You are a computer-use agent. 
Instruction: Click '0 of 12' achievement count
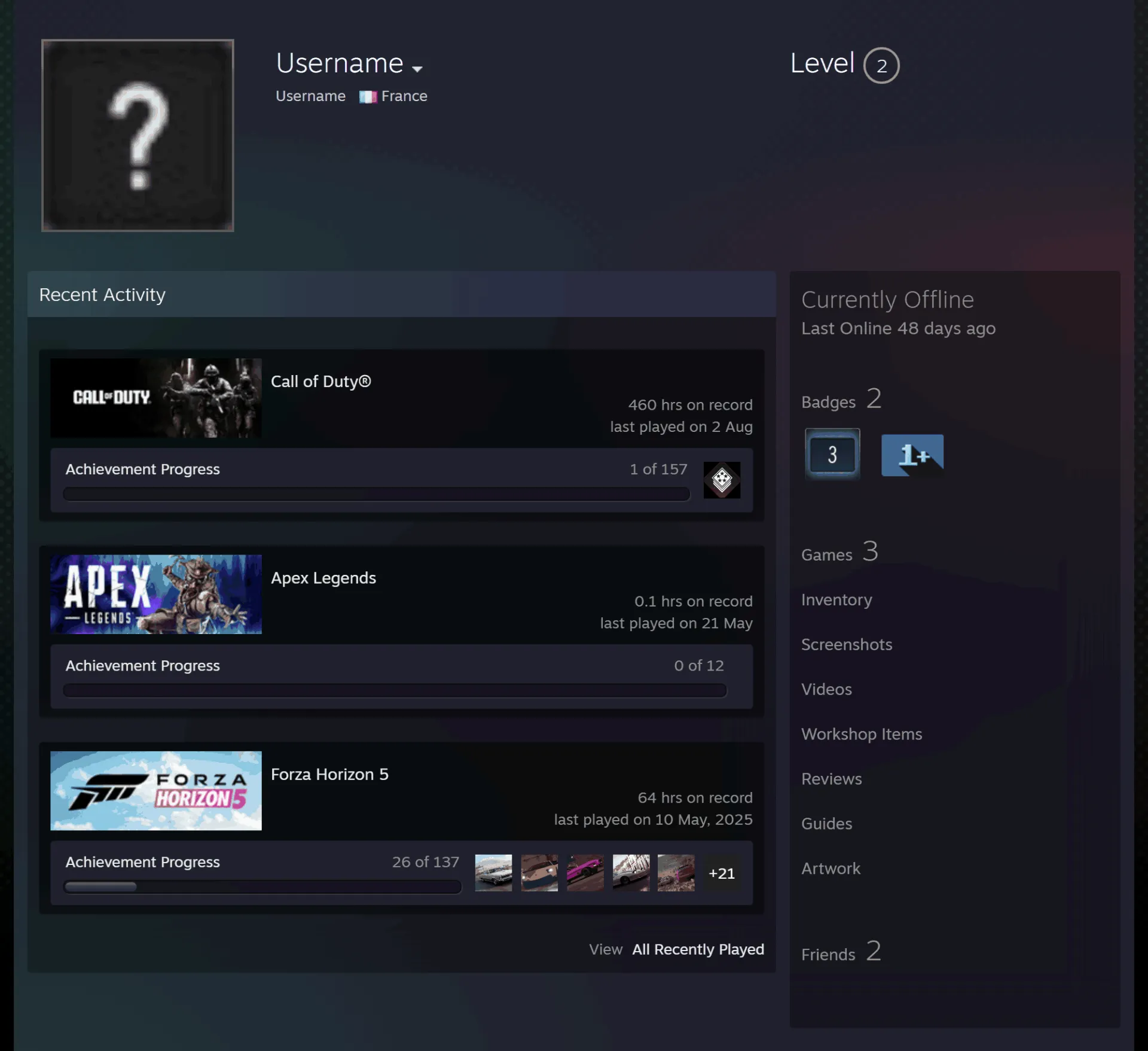699,666
